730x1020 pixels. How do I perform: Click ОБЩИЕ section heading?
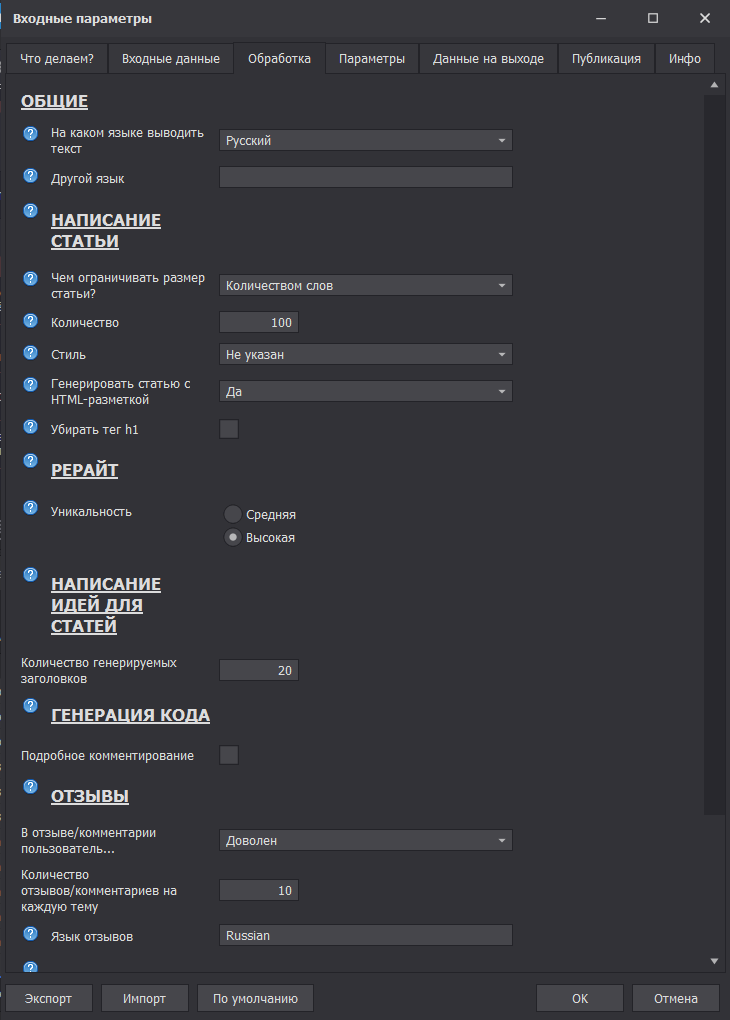(54, 101)
